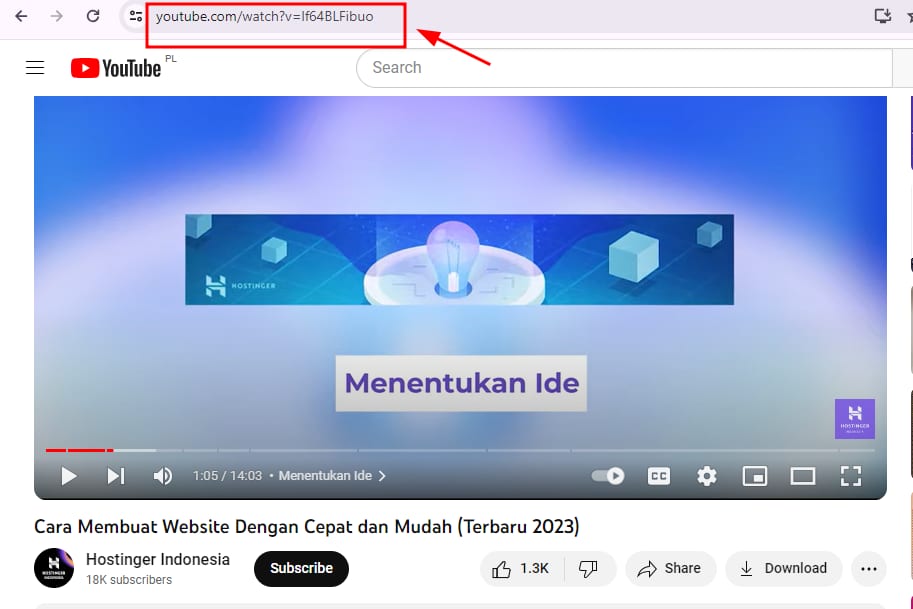Play the video with the play button

69,476
